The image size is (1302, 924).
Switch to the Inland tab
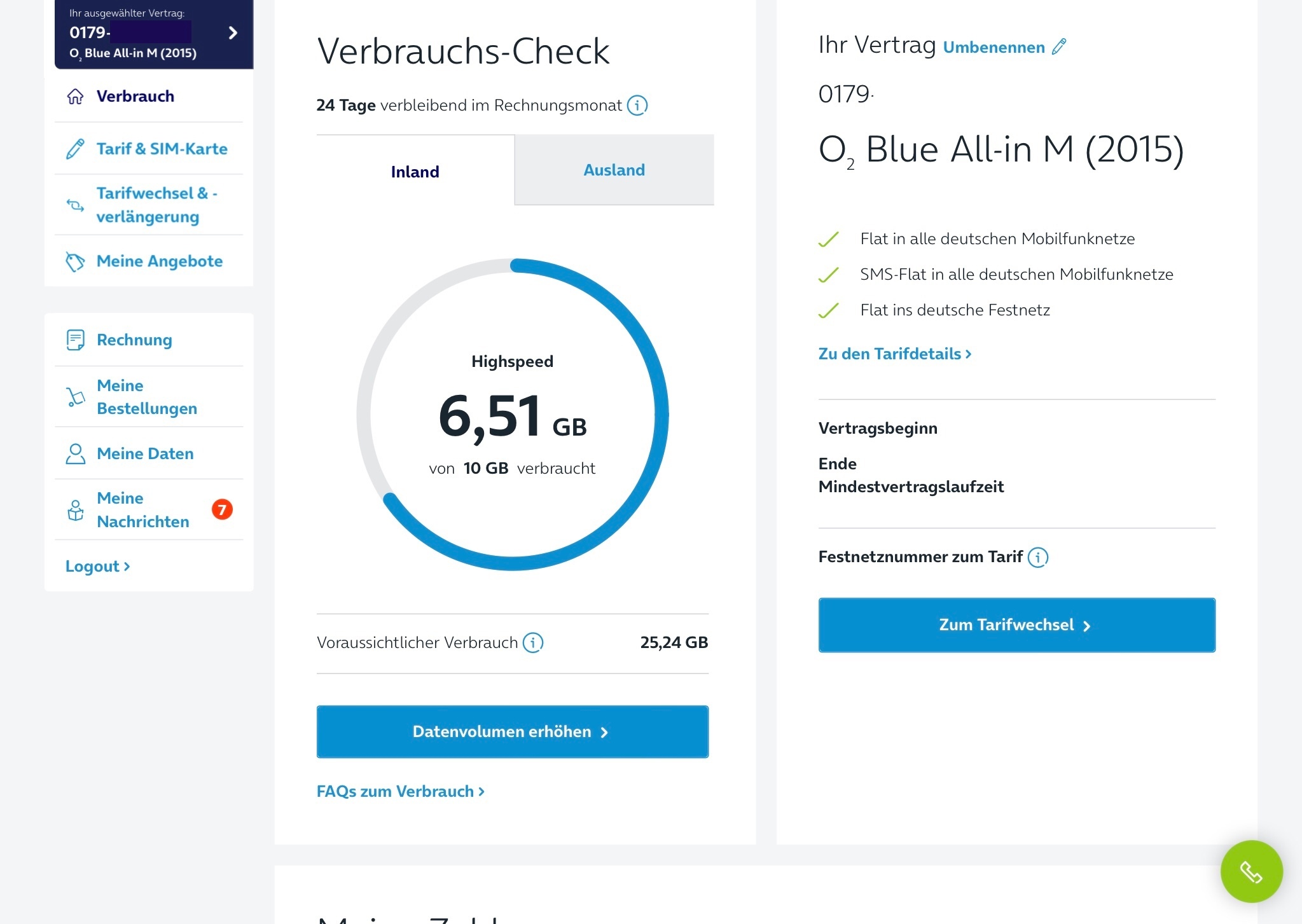(415, 171)
